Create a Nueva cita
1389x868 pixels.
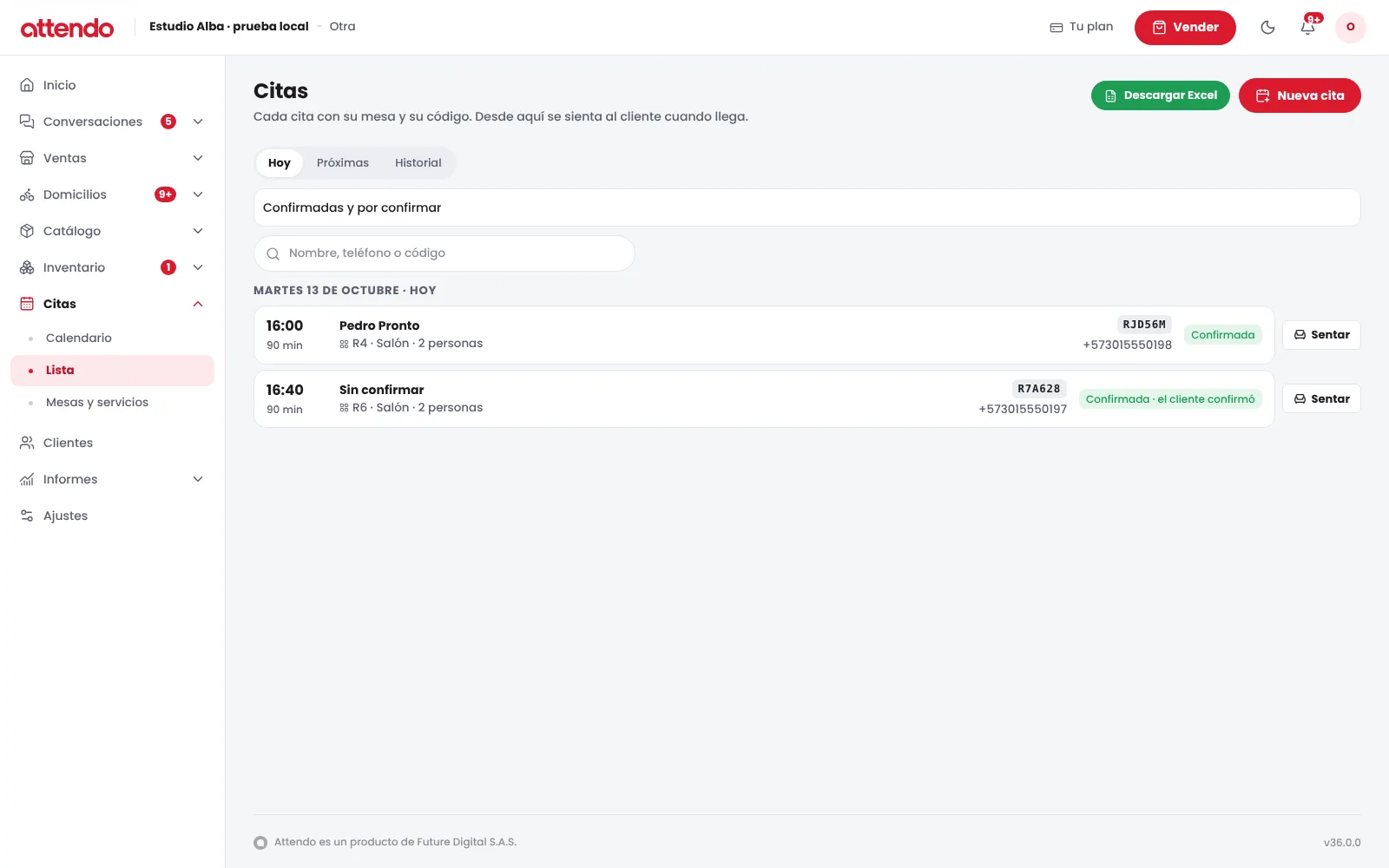[1300, 95]
